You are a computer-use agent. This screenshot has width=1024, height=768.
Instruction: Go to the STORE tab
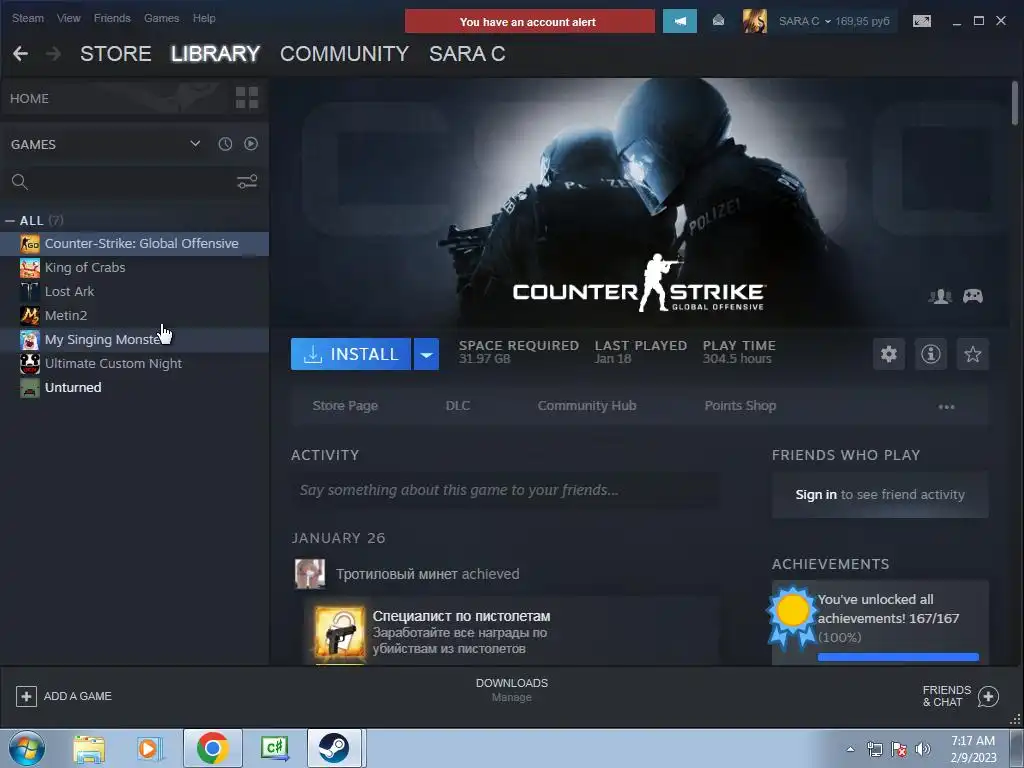point(116,54)
